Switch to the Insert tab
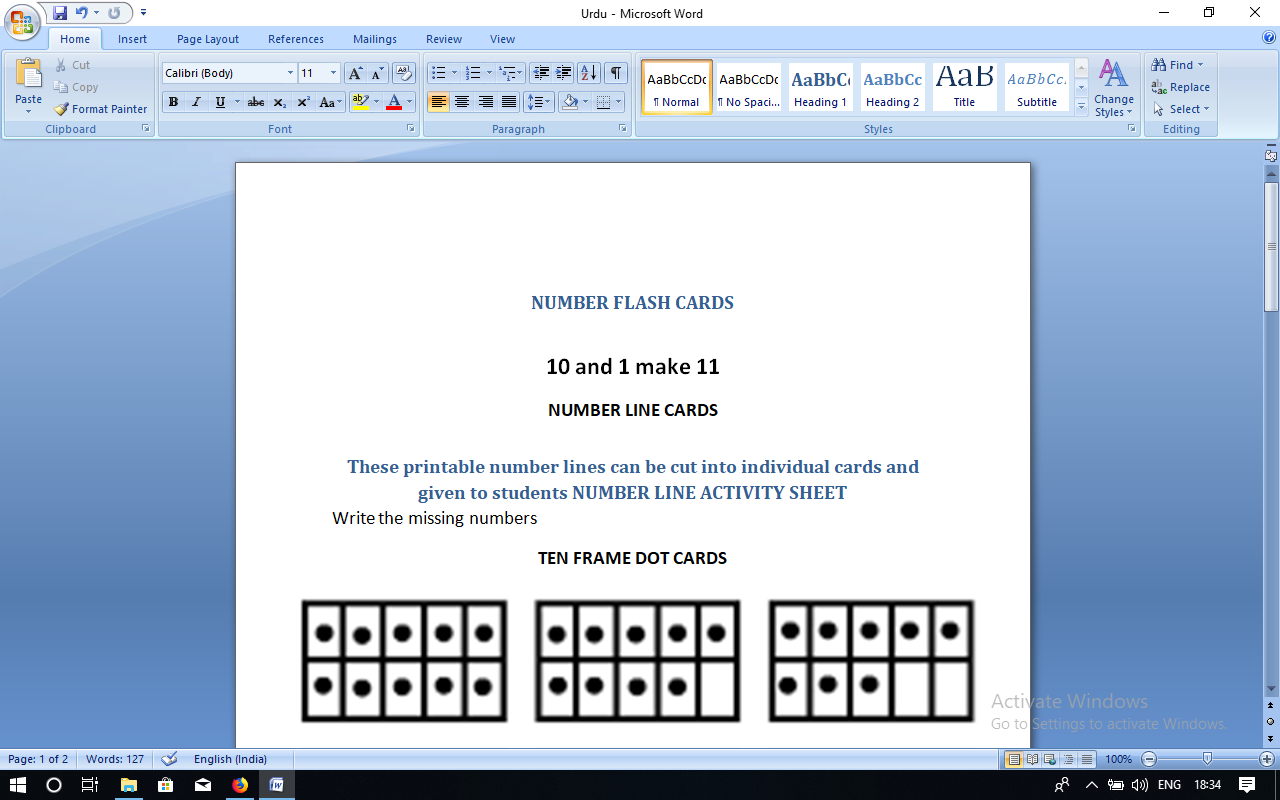The width and height of the screenshot is (1280, 800). coord(132,39)
